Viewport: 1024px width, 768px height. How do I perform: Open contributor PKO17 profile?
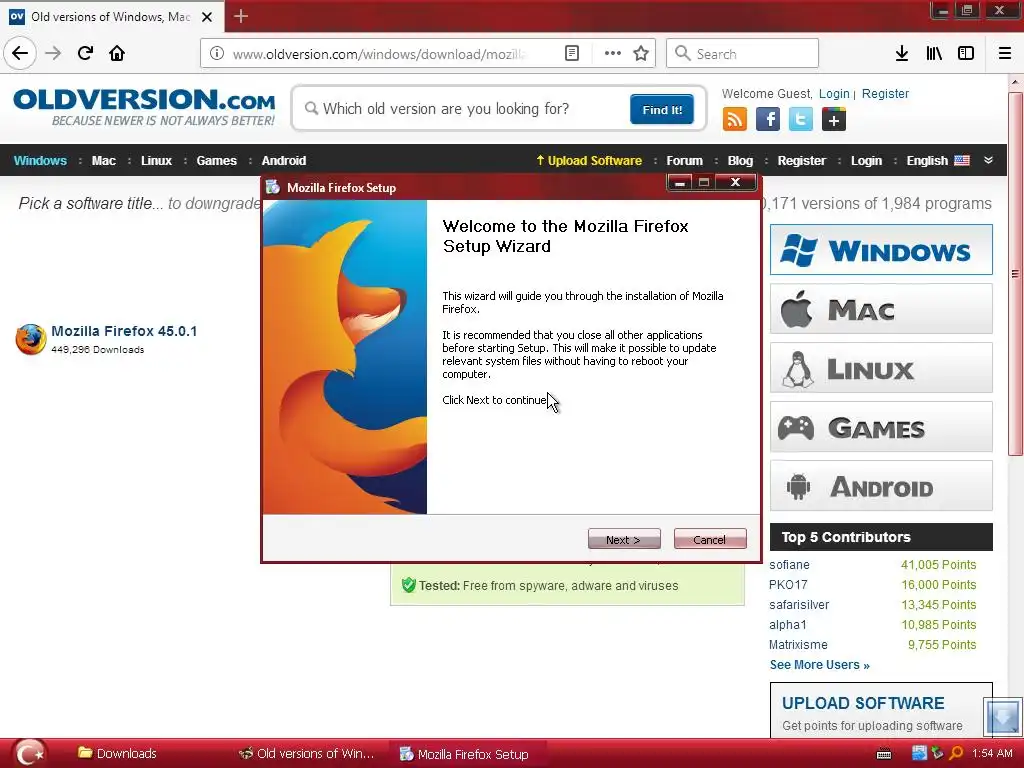(x=788, y=585)
